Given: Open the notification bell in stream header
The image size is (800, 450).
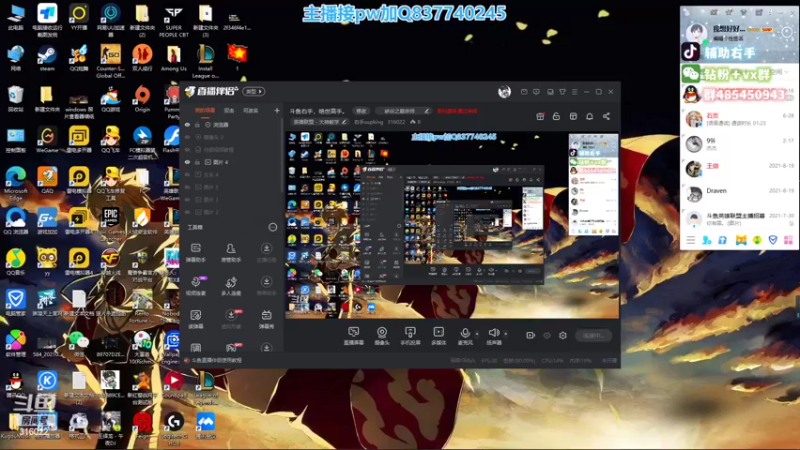Looking at the screenshot, I should point(589,116).
